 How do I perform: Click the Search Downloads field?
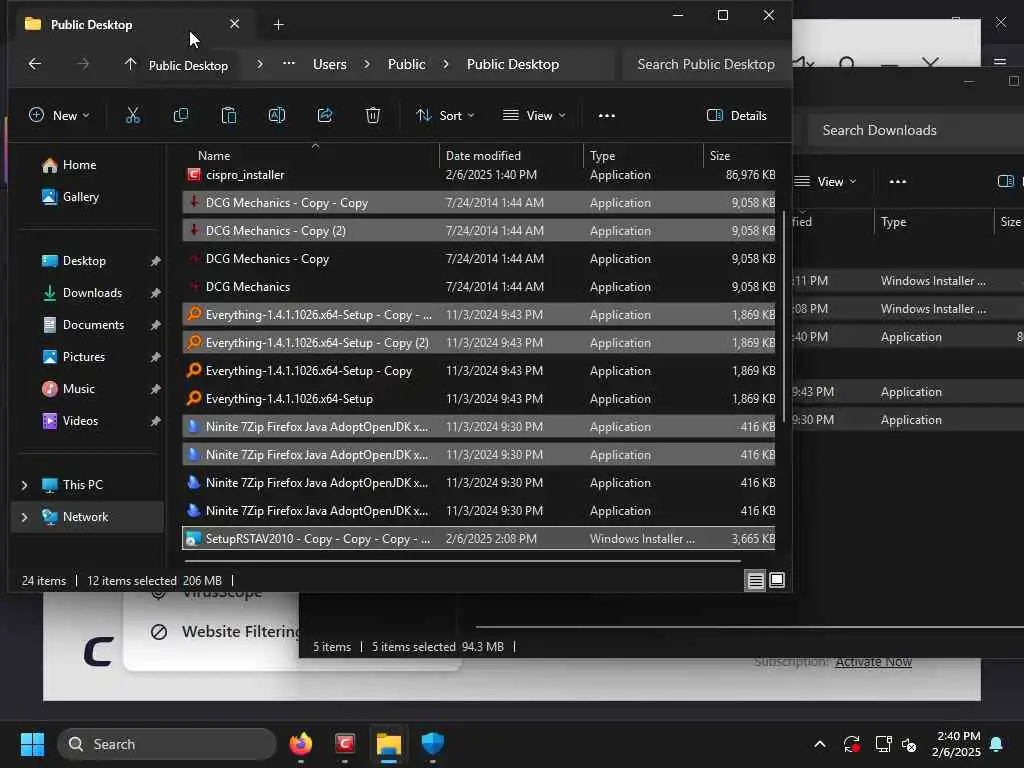[x=914, y=130]
